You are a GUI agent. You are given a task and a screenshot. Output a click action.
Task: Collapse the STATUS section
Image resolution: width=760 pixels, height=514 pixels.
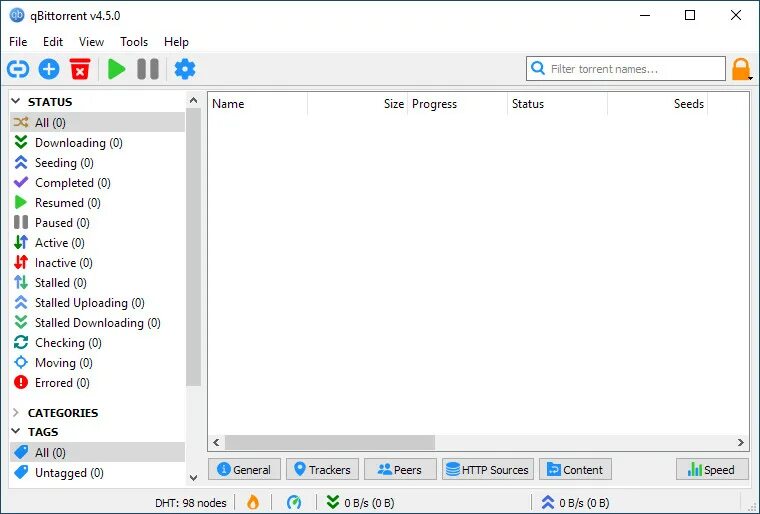pyautogui.click(x=16, y=101)
